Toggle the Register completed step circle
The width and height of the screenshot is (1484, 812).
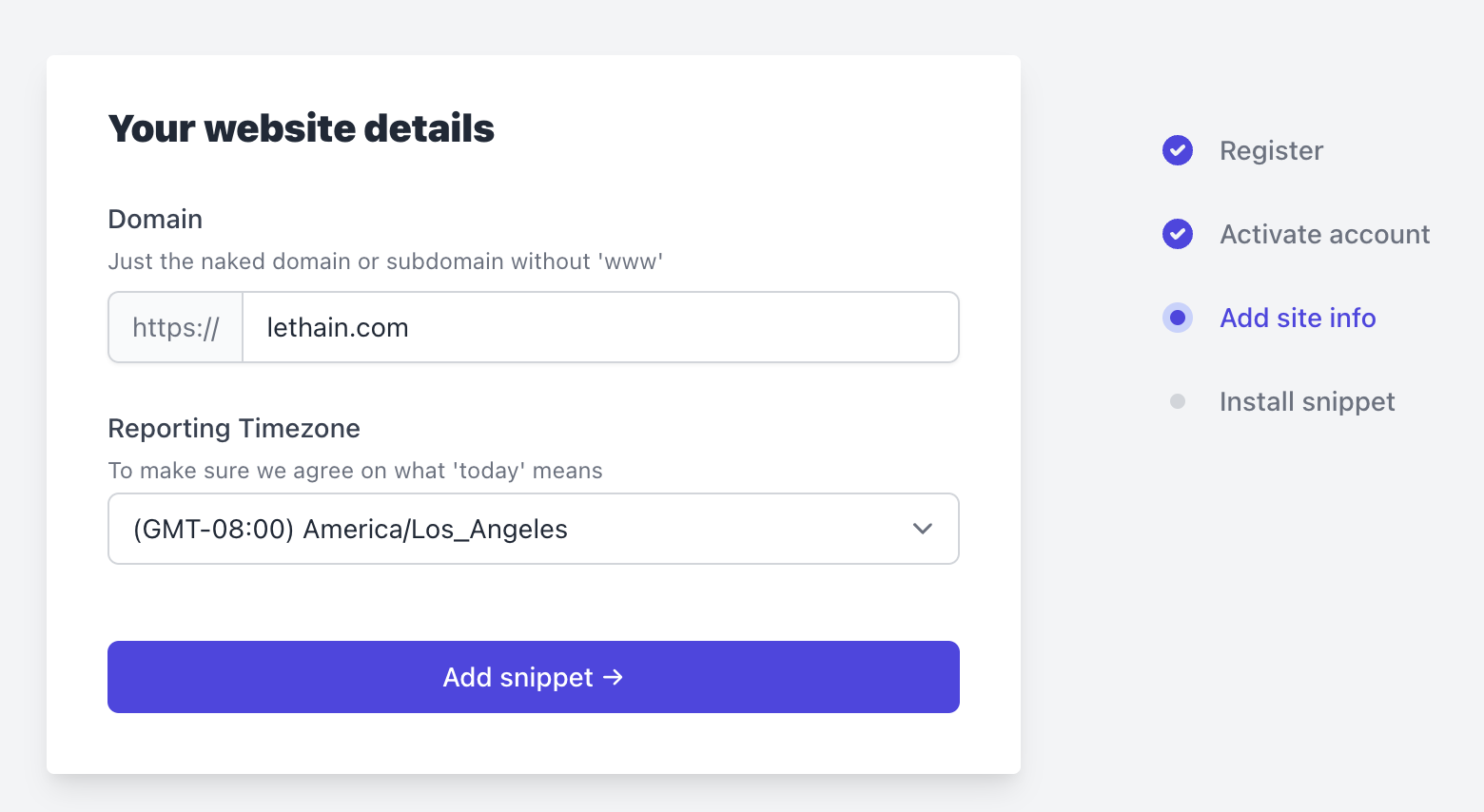click(x=1177, y=150)
